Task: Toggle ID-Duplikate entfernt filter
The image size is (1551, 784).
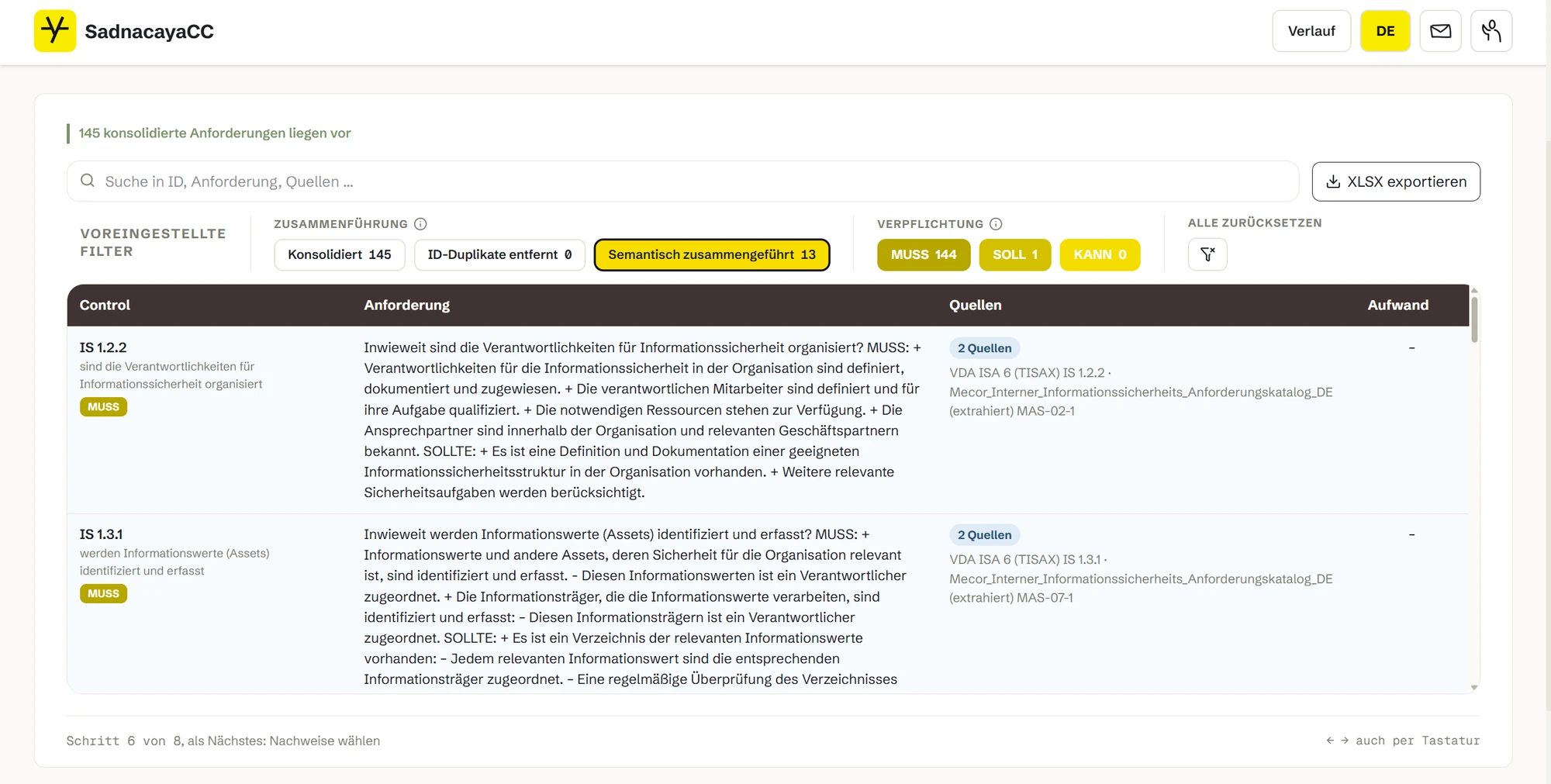Action: click(x=499, y=254)
